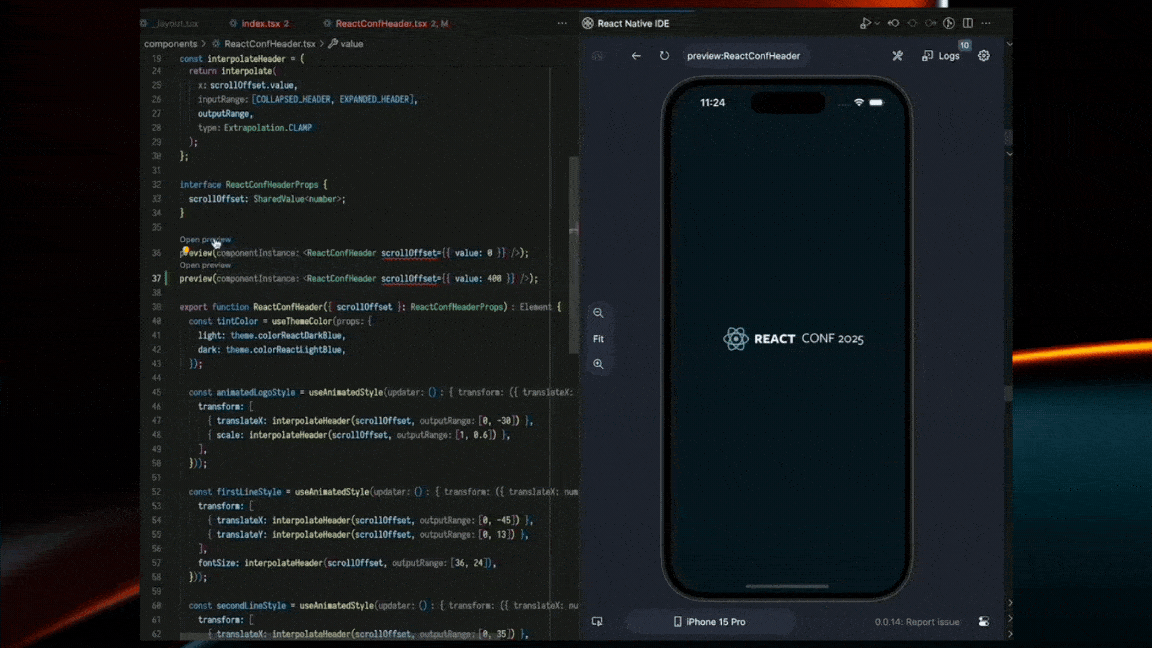Click the center commit navigation icon
The width and height of the screenshot is (1152, 648).
coord(912,24)
